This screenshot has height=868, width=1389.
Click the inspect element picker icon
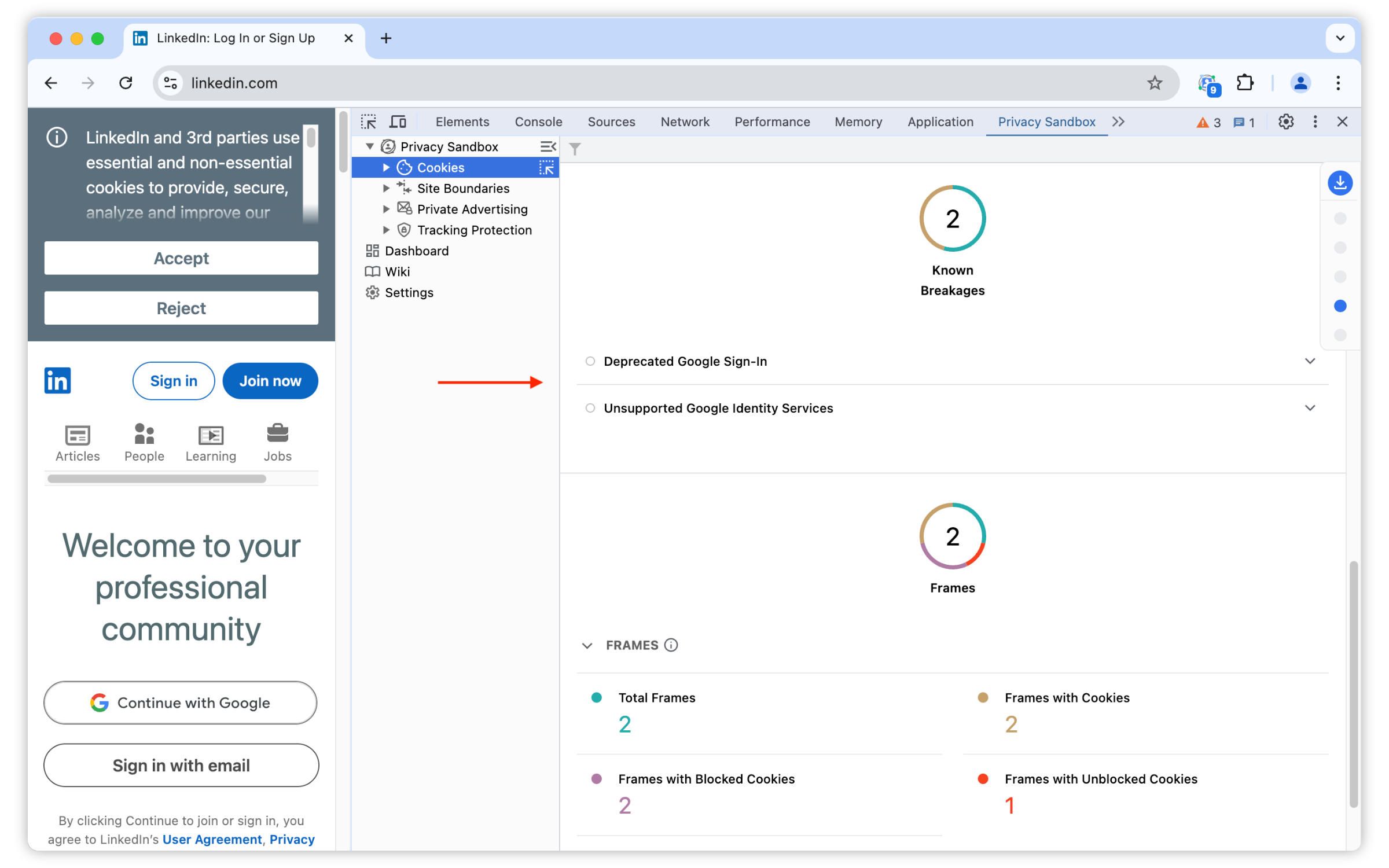[368, 122]
